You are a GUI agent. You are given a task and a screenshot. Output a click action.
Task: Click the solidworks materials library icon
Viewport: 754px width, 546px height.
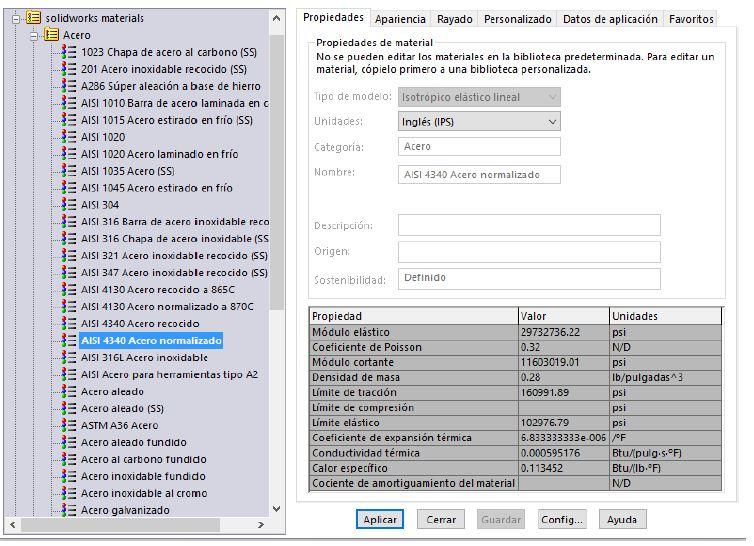(x=33, y=18)
